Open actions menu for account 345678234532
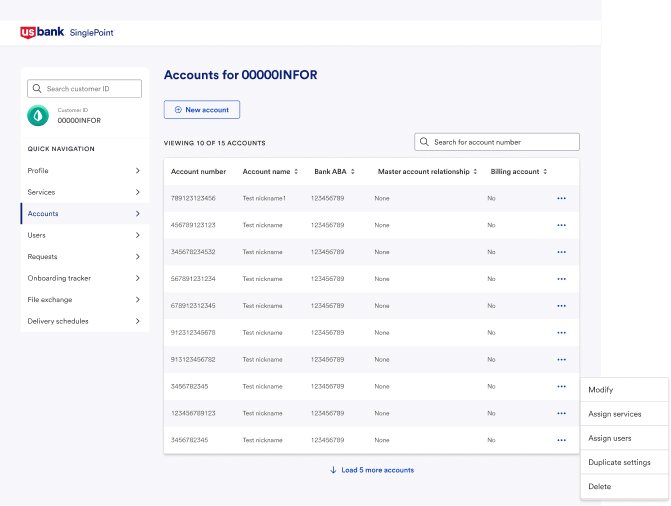Screen dimensions: 671x506 [561, 252]
